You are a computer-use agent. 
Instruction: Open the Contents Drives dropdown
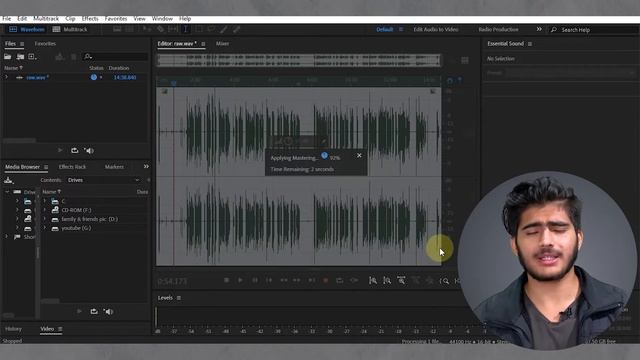tap(103, 180)
